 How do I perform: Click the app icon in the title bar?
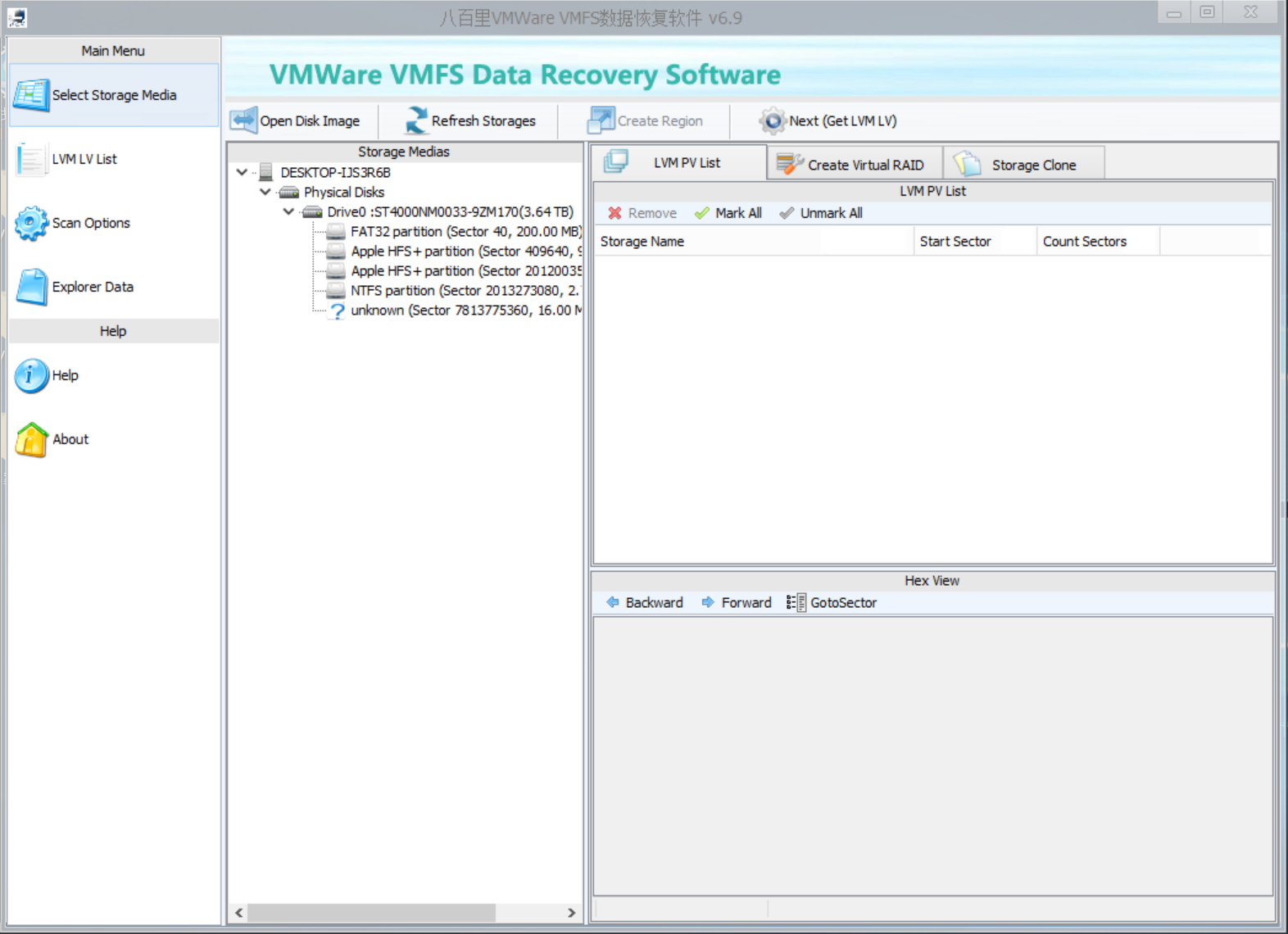pyautogui.click(x=16, y=17)
